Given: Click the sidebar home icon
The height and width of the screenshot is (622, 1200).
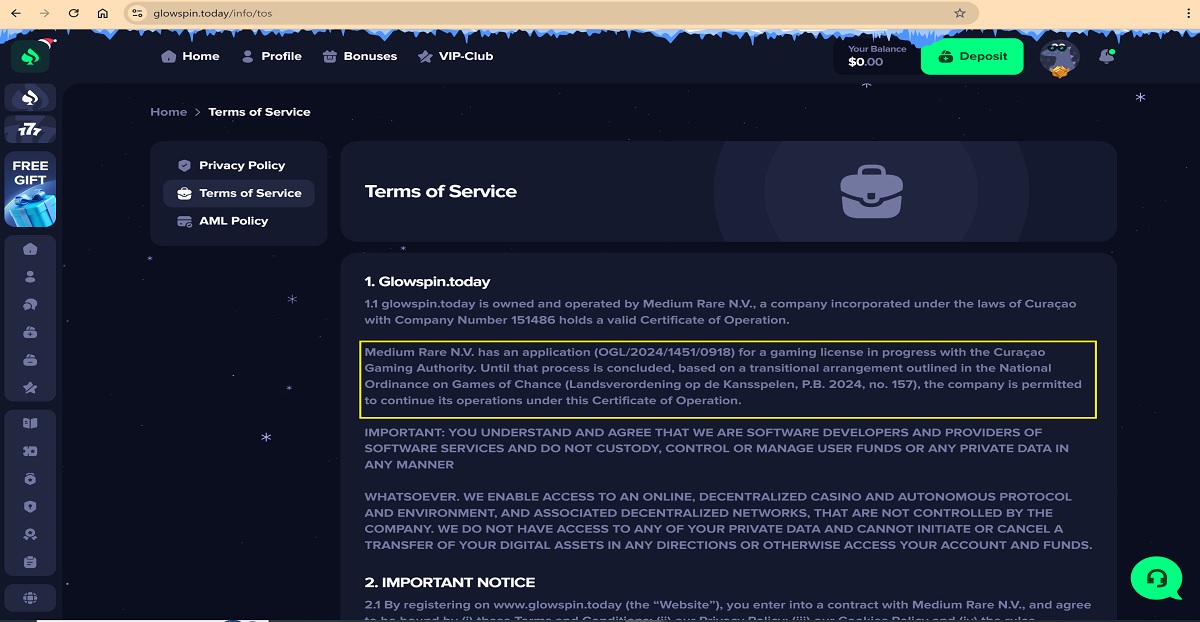Looking at the screenshot, I should [x=30, y=249].
